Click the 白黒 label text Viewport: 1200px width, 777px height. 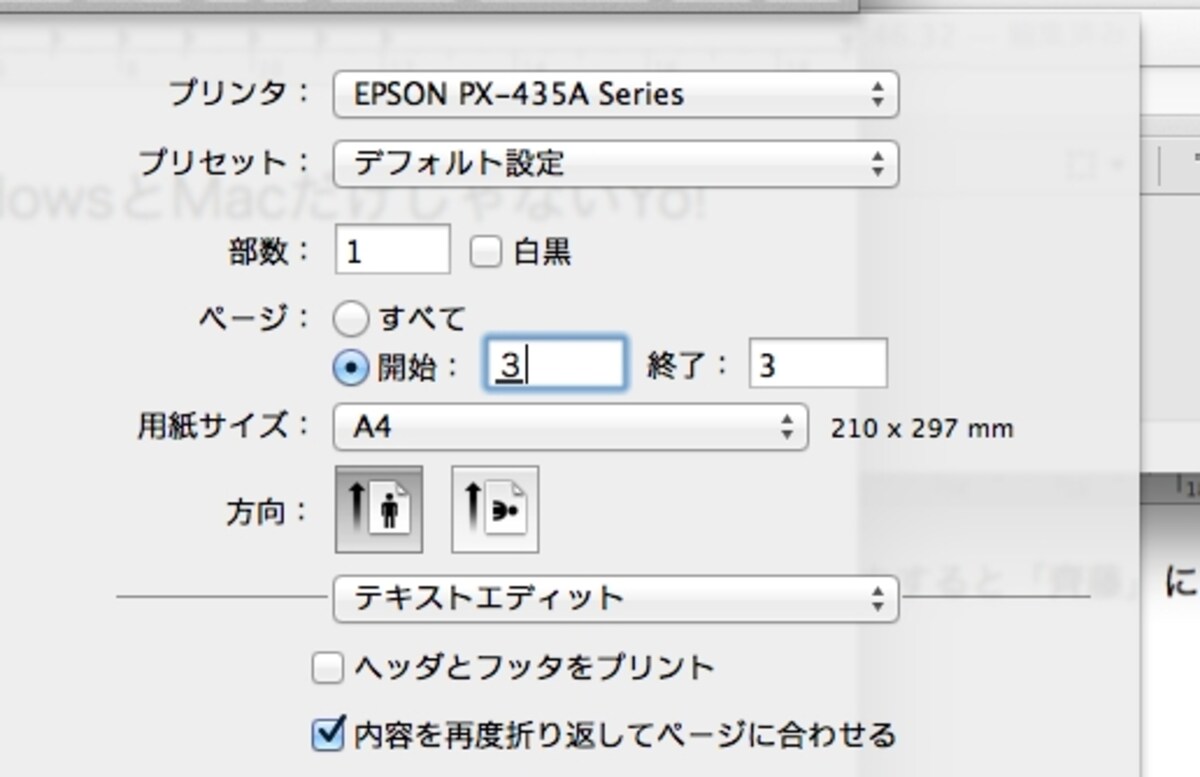coord(542,252)
